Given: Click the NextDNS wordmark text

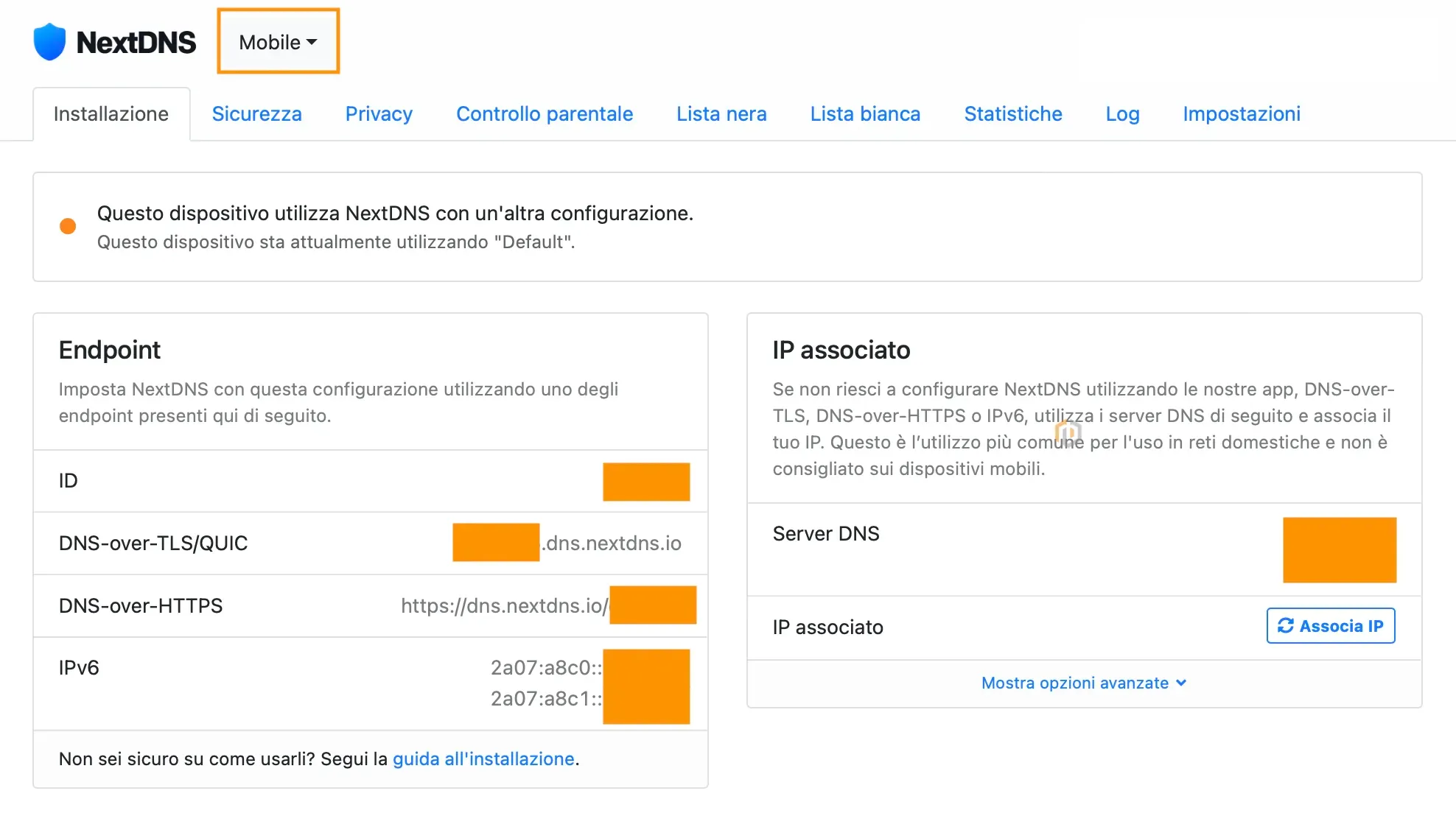Looking at the screenshot, I should (136, 43).
